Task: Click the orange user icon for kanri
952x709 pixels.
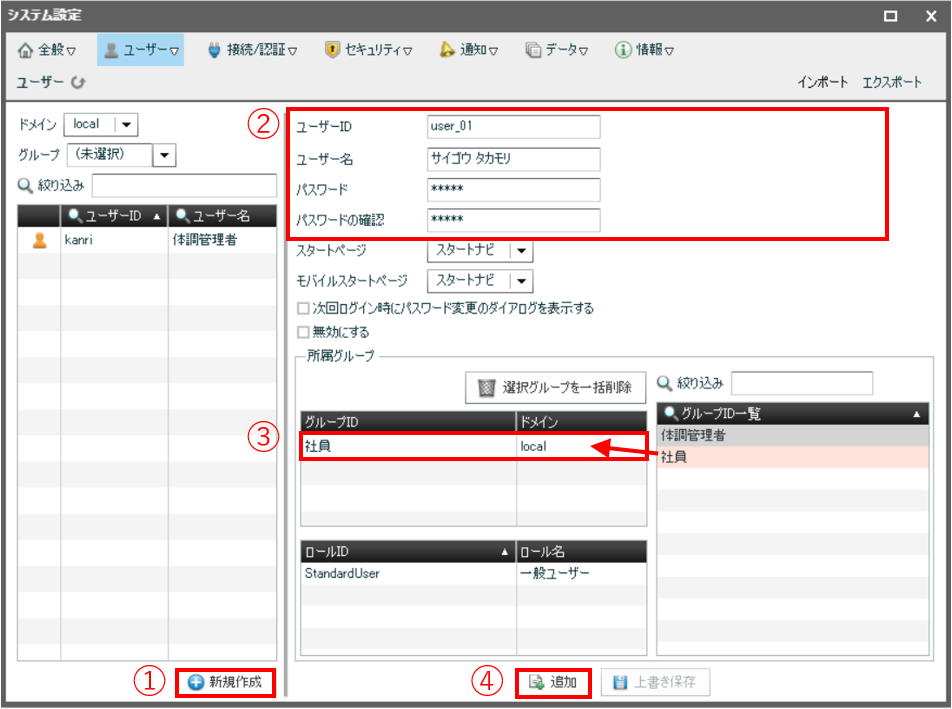Action: click(40, 240)
